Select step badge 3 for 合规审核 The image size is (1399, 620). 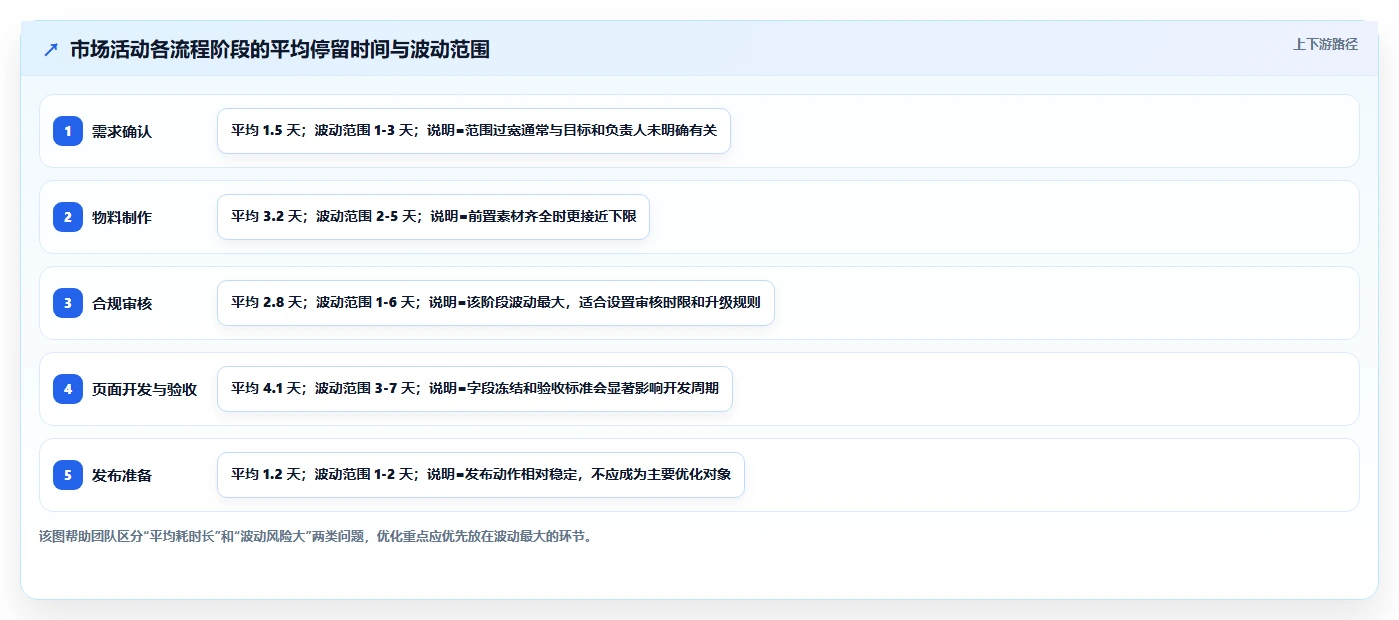pos(68,303)
